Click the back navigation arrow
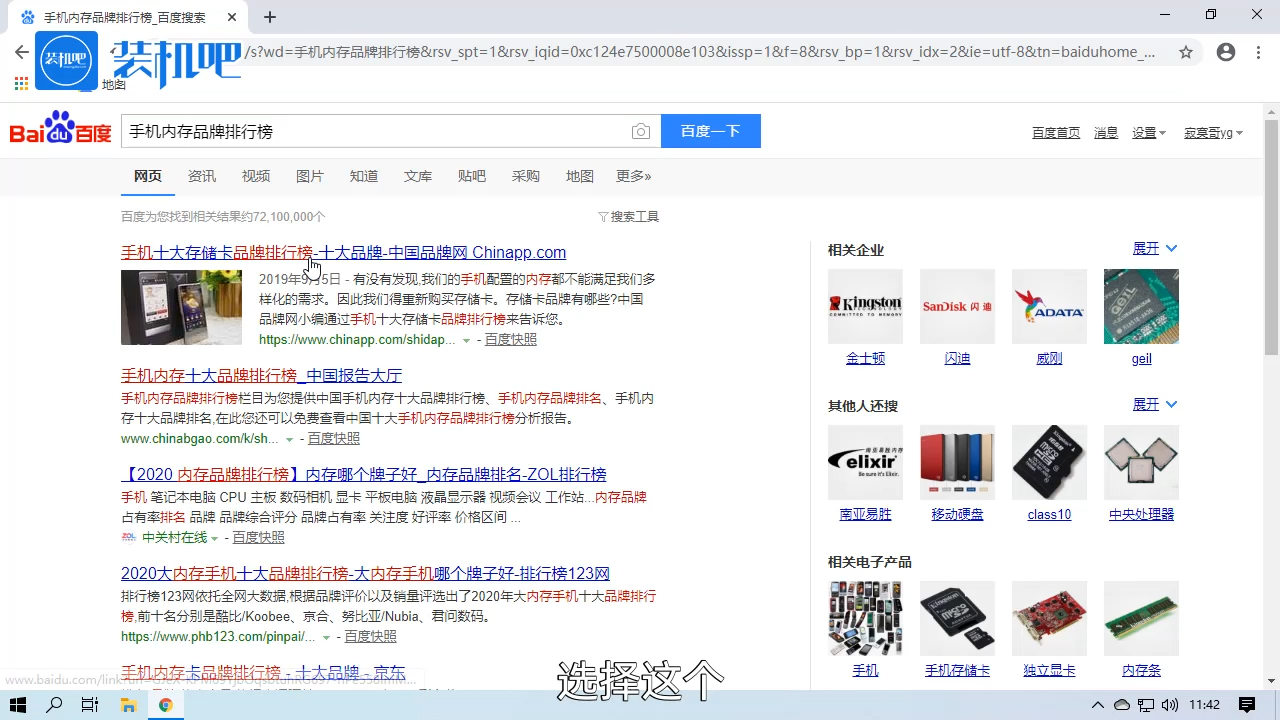 pos(22,52)
